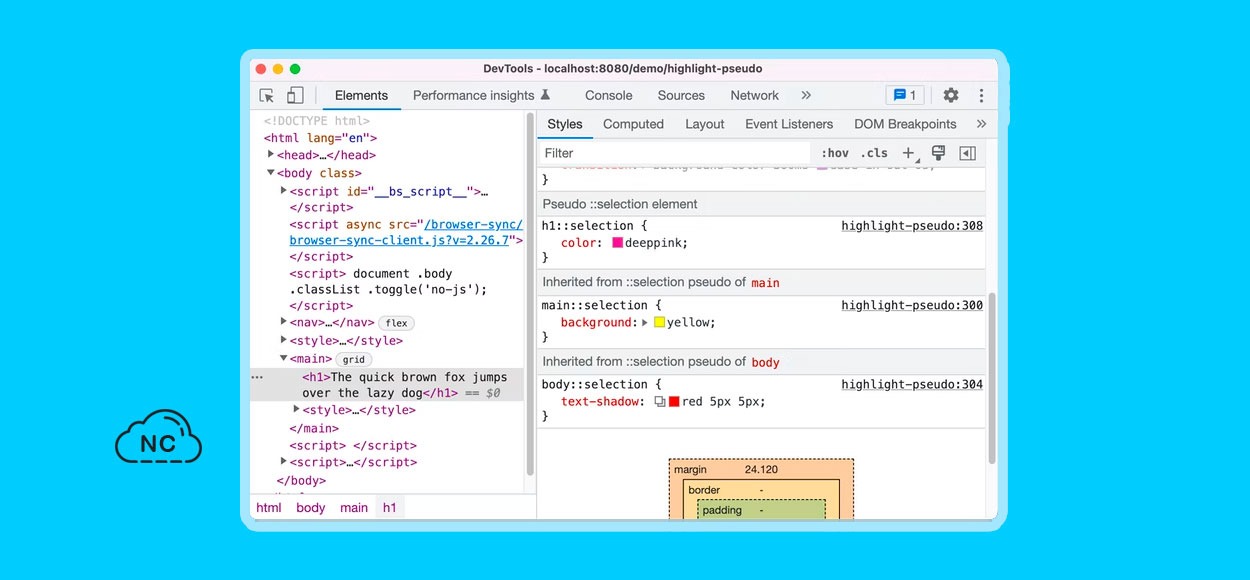Open the Performance insights tab
Viewport: 1250px width, 580px height.
click(482, 96)
